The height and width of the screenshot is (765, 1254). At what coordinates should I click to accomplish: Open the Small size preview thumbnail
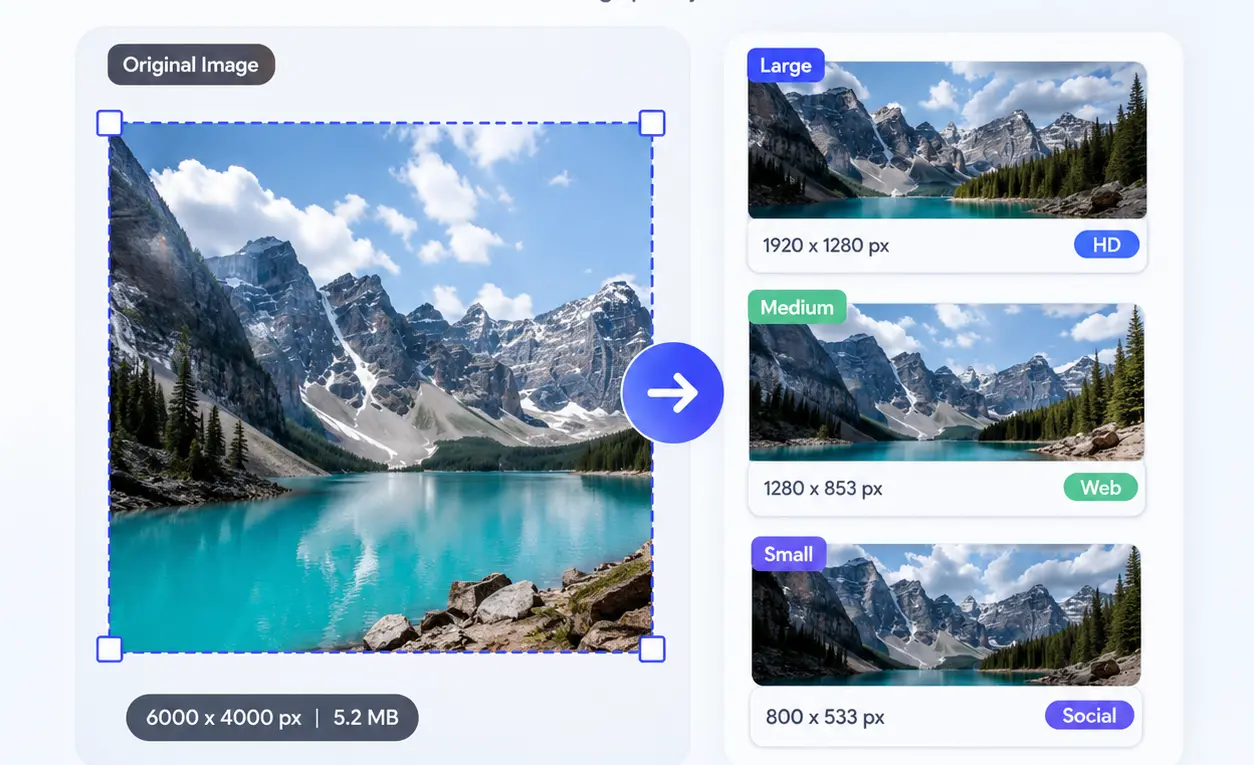947,615
